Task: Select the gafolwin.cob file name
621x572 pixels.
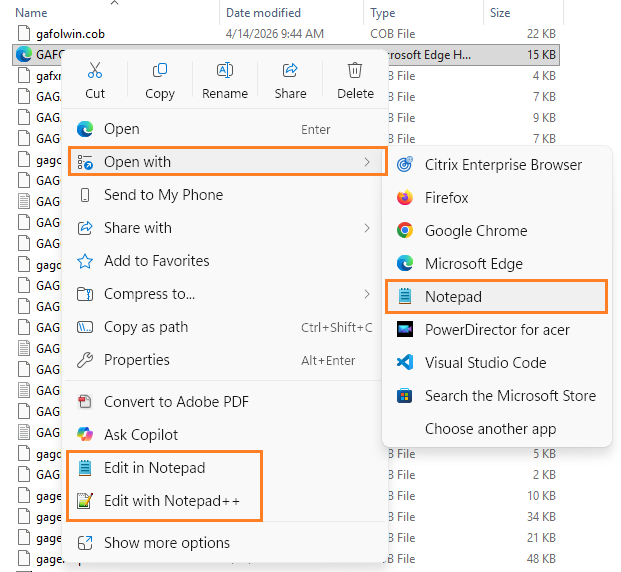Action: click(x=70, y=34)
